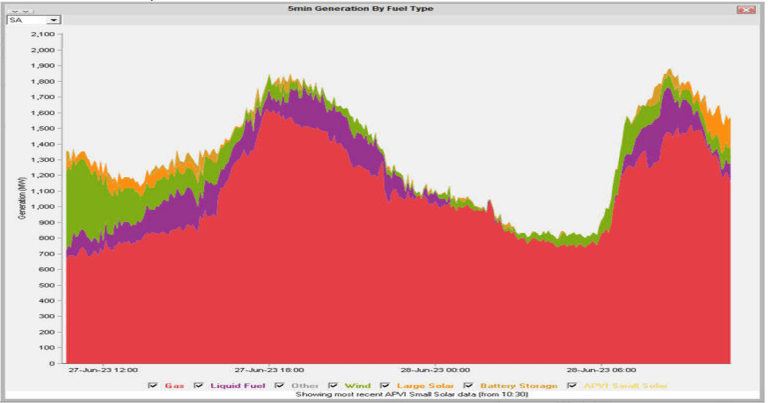Close the 5min Generation chart panel
This screenshot has width=768, height=403.
click(744, 9)
